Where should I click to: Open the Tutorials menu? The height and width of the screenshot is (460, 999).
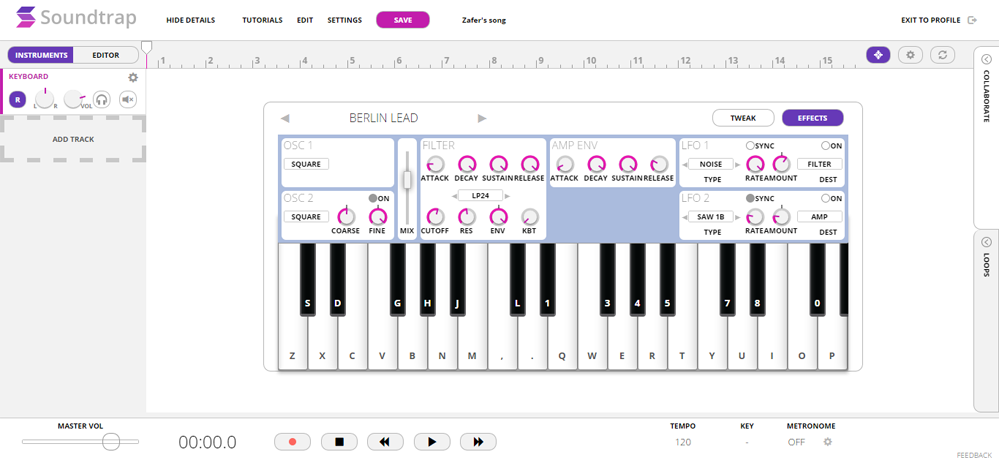tap(262, 20)
